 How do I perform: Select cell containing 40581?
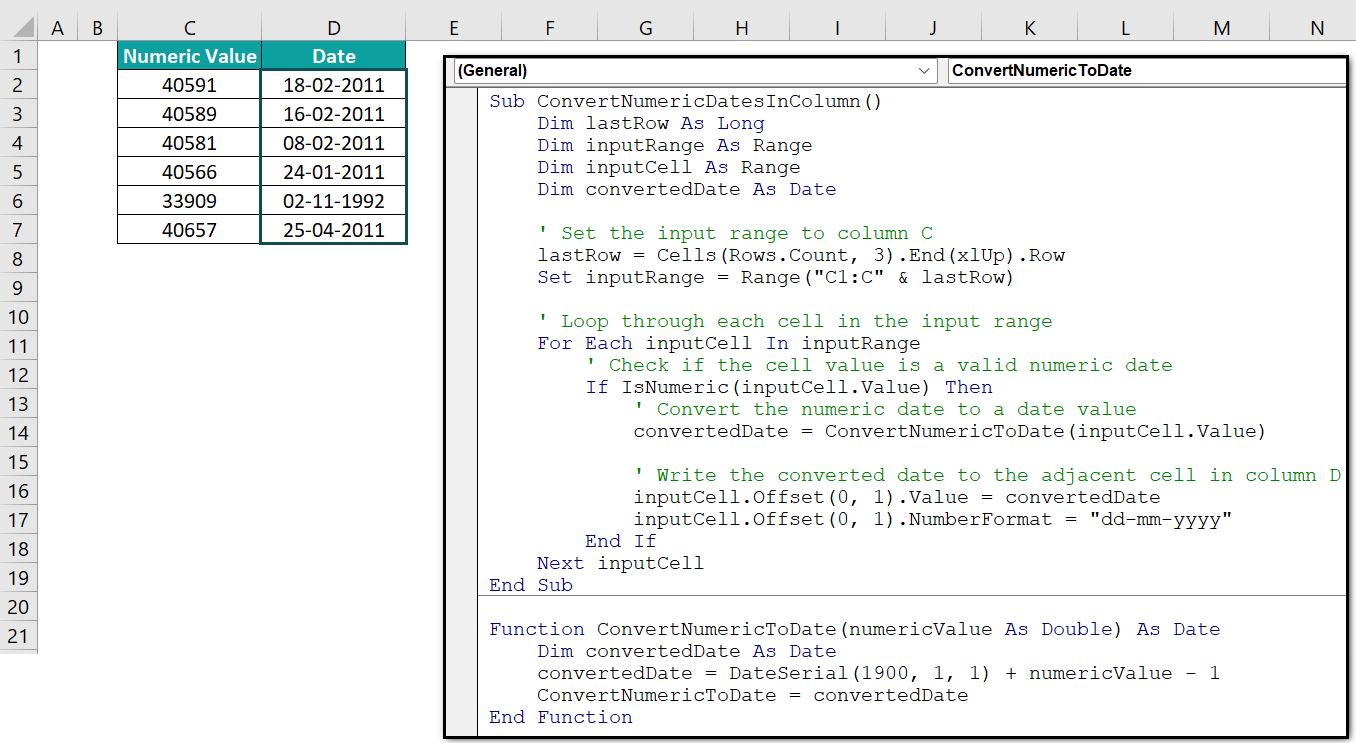(x=189, y=143)
